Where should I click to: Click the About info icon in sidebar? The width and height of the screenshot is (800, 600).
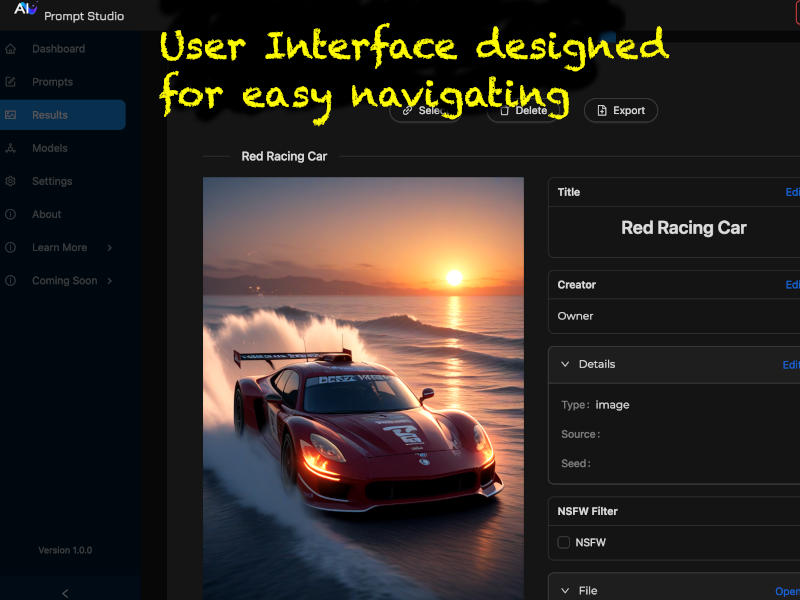(x=11, y=214)
